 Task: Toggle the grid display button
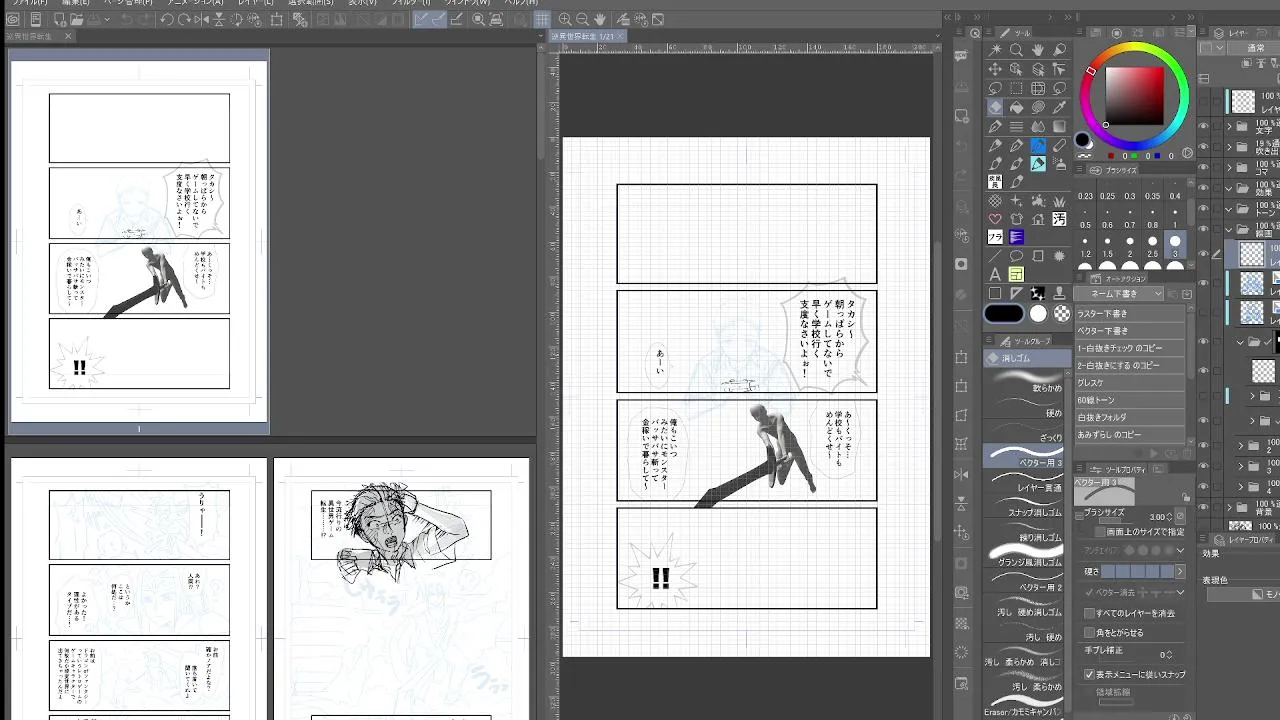542,19
